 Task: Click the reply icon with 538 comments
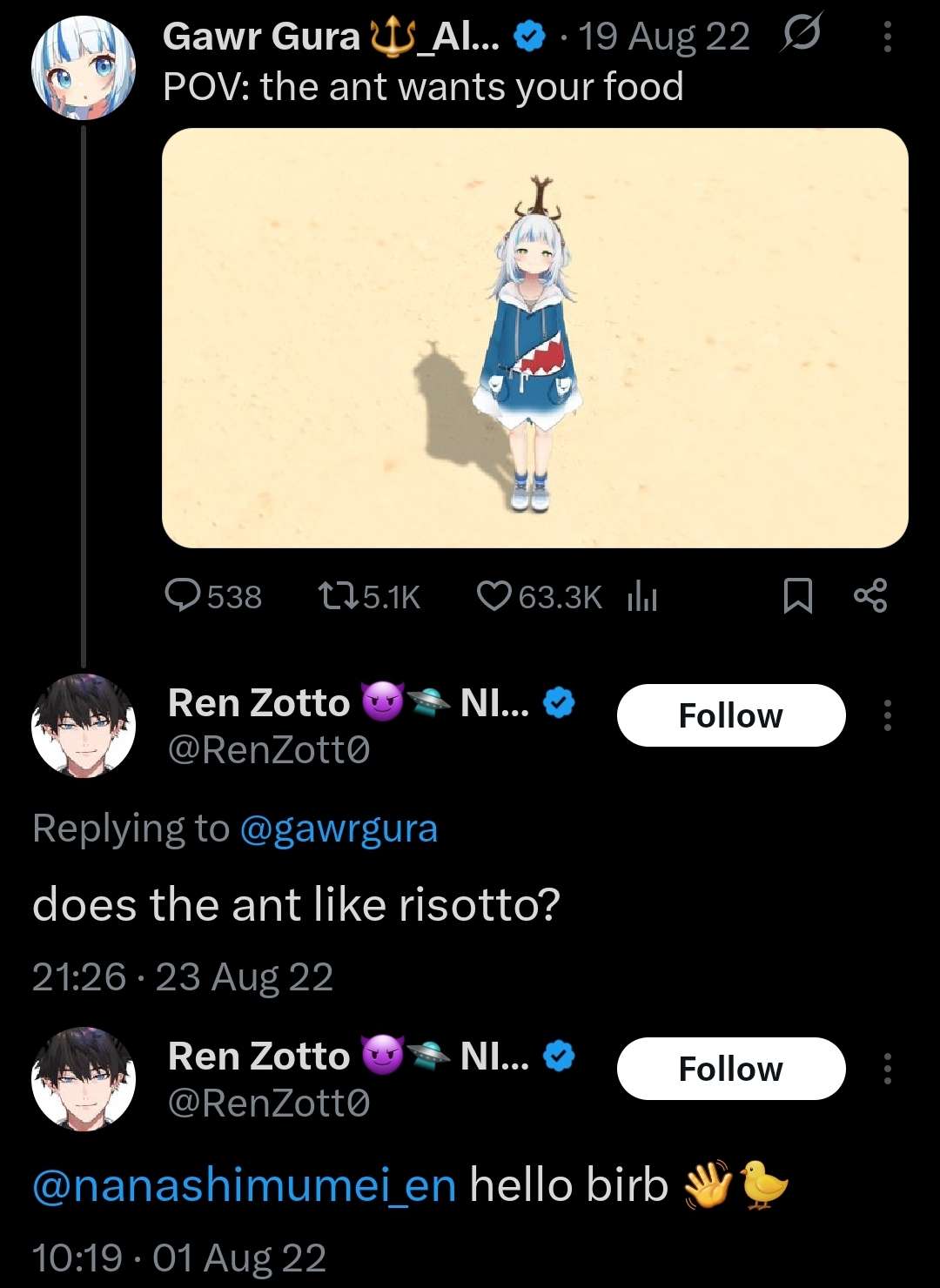pos(183,596)
